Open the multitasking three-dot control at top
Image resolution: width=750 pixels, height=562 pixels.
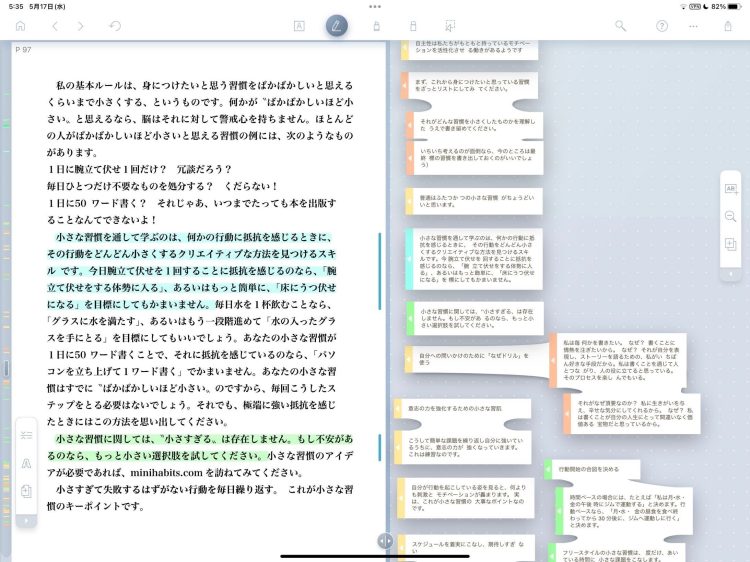pos(375,7)
